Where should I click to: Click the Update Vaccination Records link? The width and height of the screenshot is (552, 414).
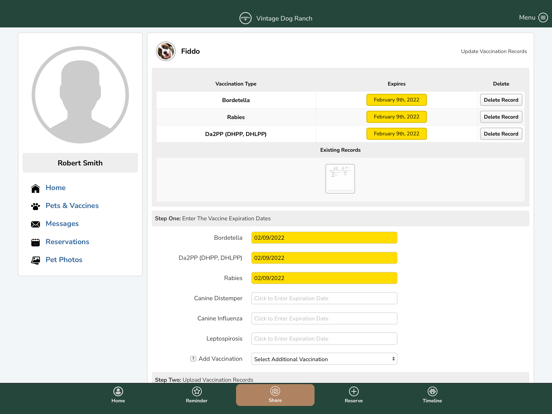[x=494, y=51]
